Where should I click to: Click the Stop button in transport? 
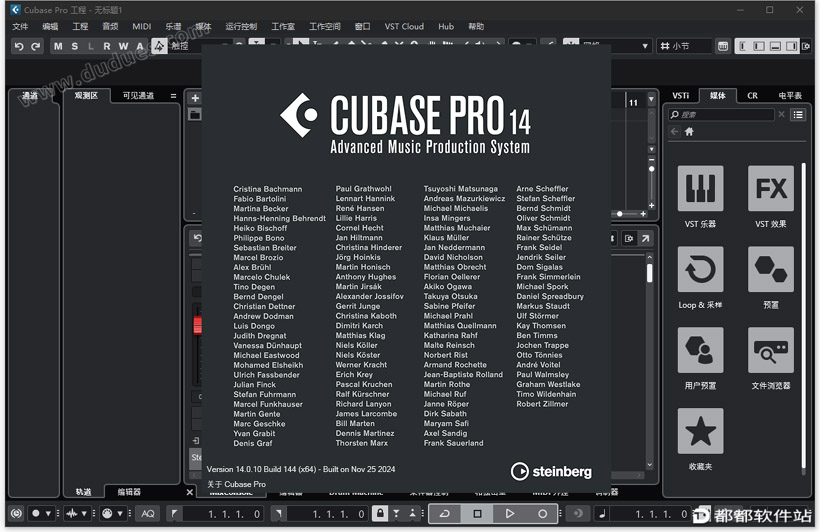pyautogui.click(x=477, y=514)
